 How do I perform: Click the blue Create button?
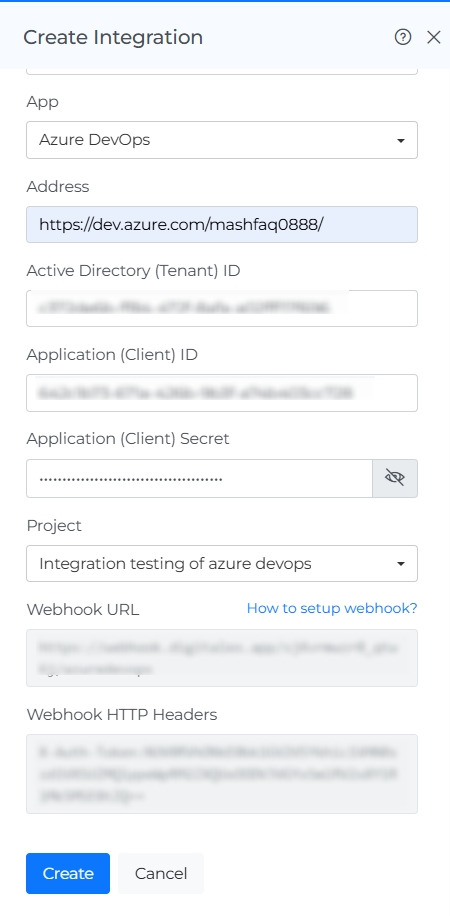[68, 873]
